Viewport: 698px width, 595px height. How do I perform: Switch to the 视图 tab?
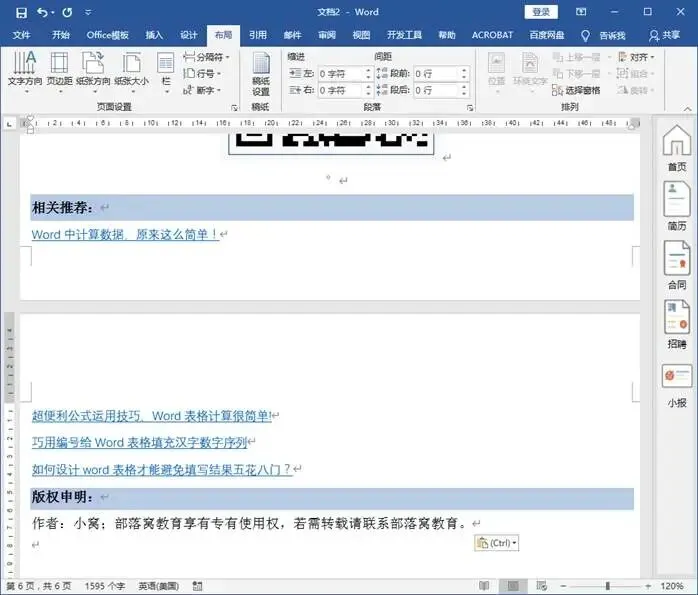tap(361, 35)
